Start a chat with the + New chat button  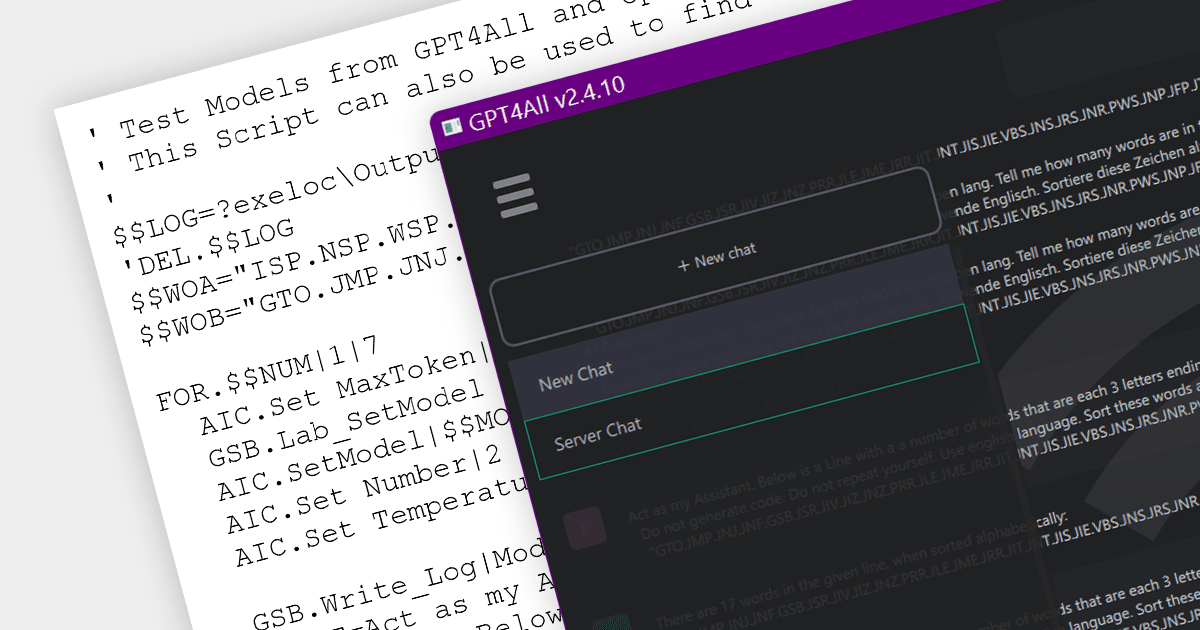pos(716,258)
